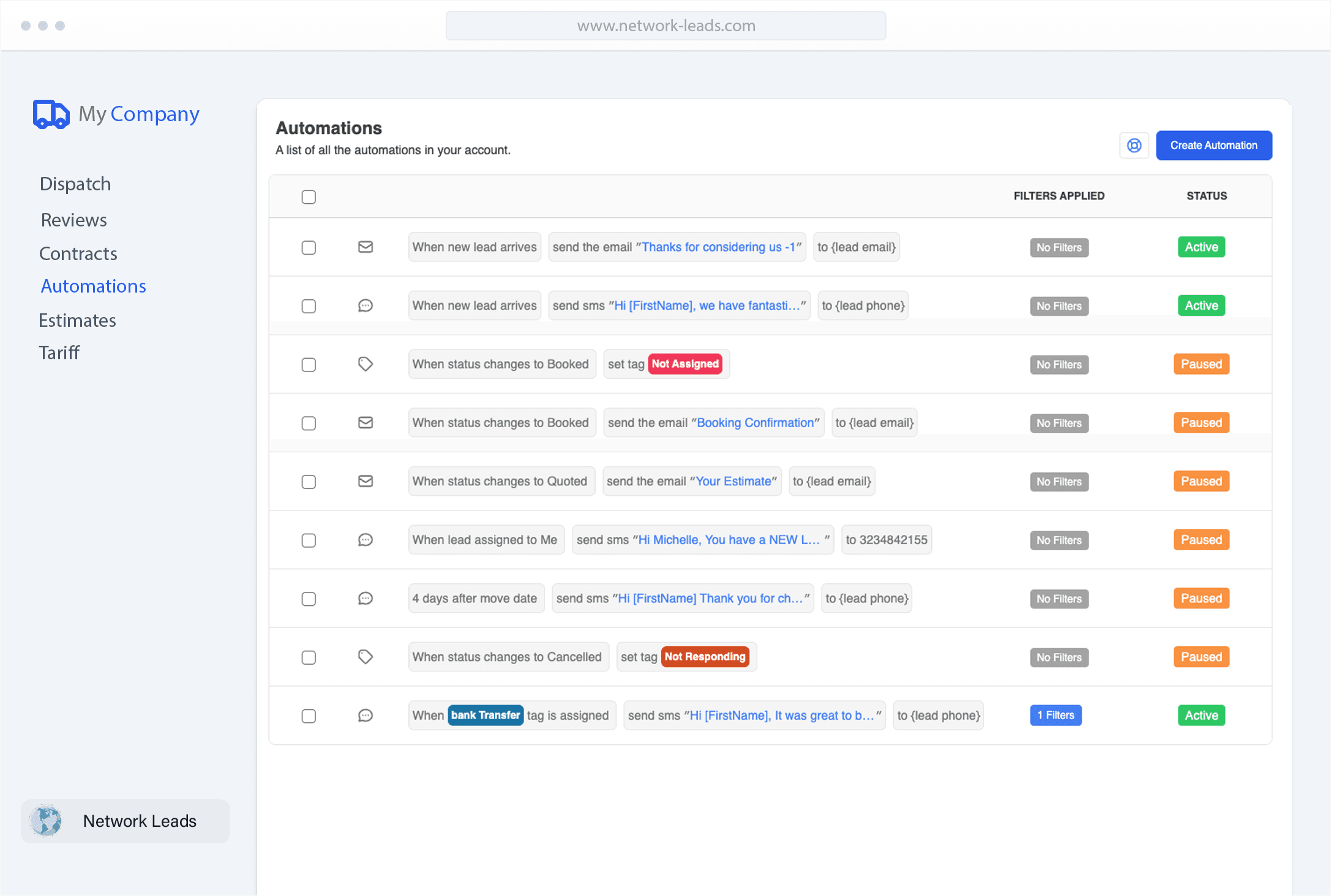Check the 'we have fantasti' sms automation row

click(x=309, y=306)
